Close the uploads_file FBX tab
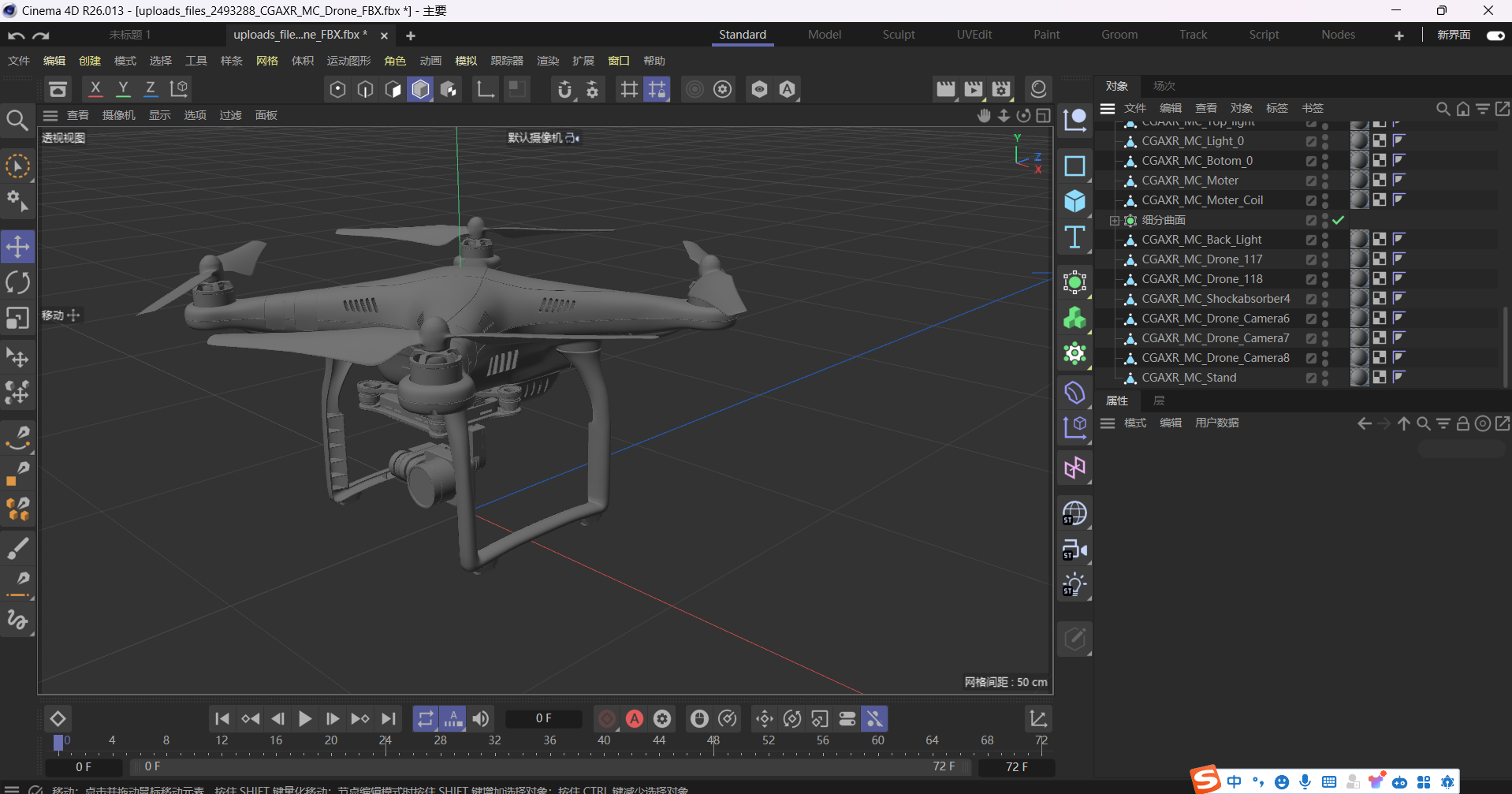 click(x=384, y=35)
